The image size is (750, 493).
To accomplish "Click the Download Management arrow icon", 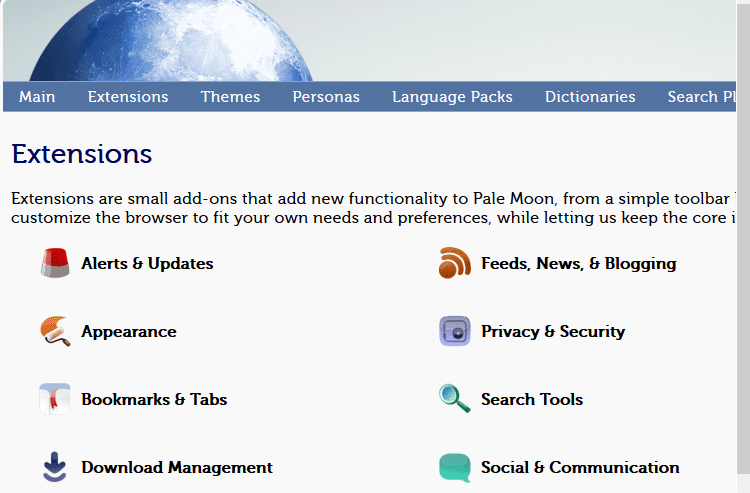I will (55, 467).
